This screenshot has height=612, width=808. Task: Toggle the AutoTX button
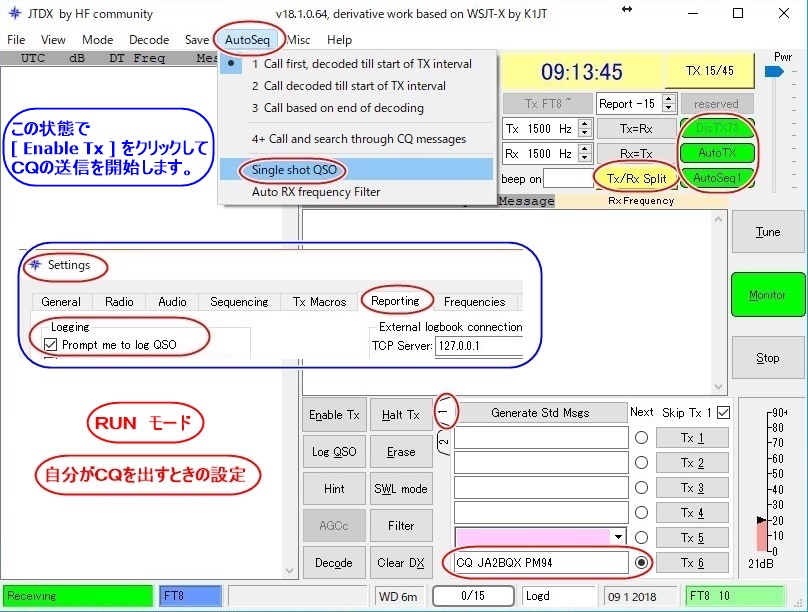coord(717,153)
